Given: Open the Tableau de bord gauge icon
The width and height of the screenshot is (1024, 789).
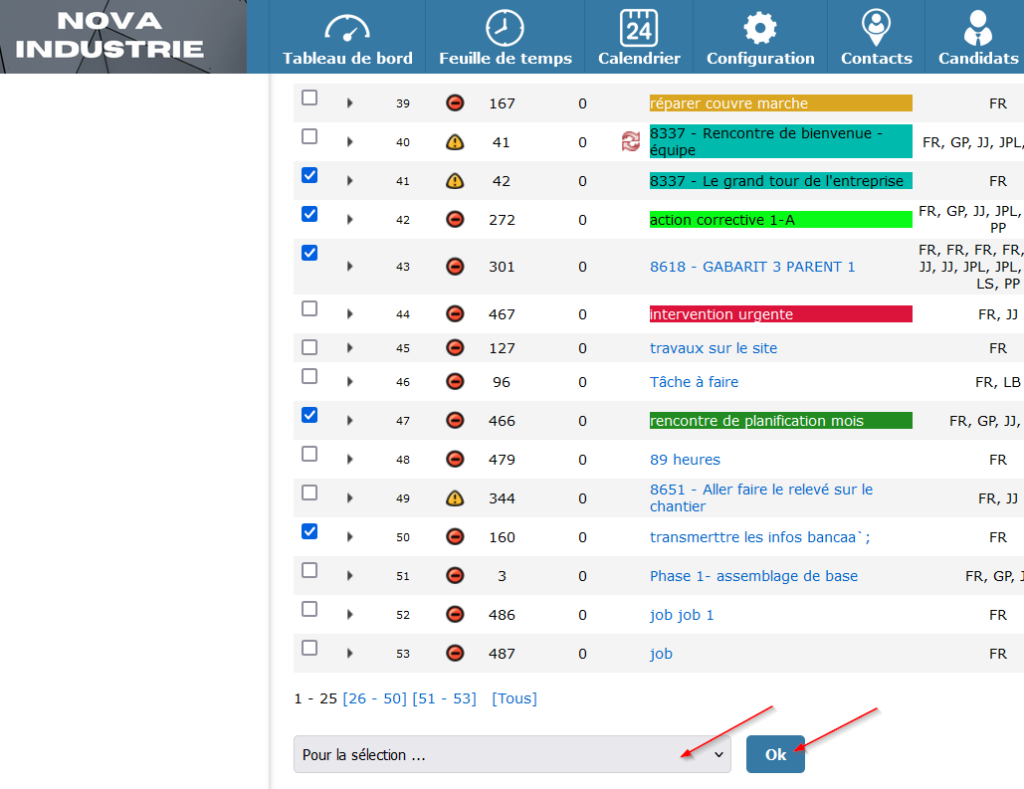Looking at the screenshot, I should pos(347,27).
